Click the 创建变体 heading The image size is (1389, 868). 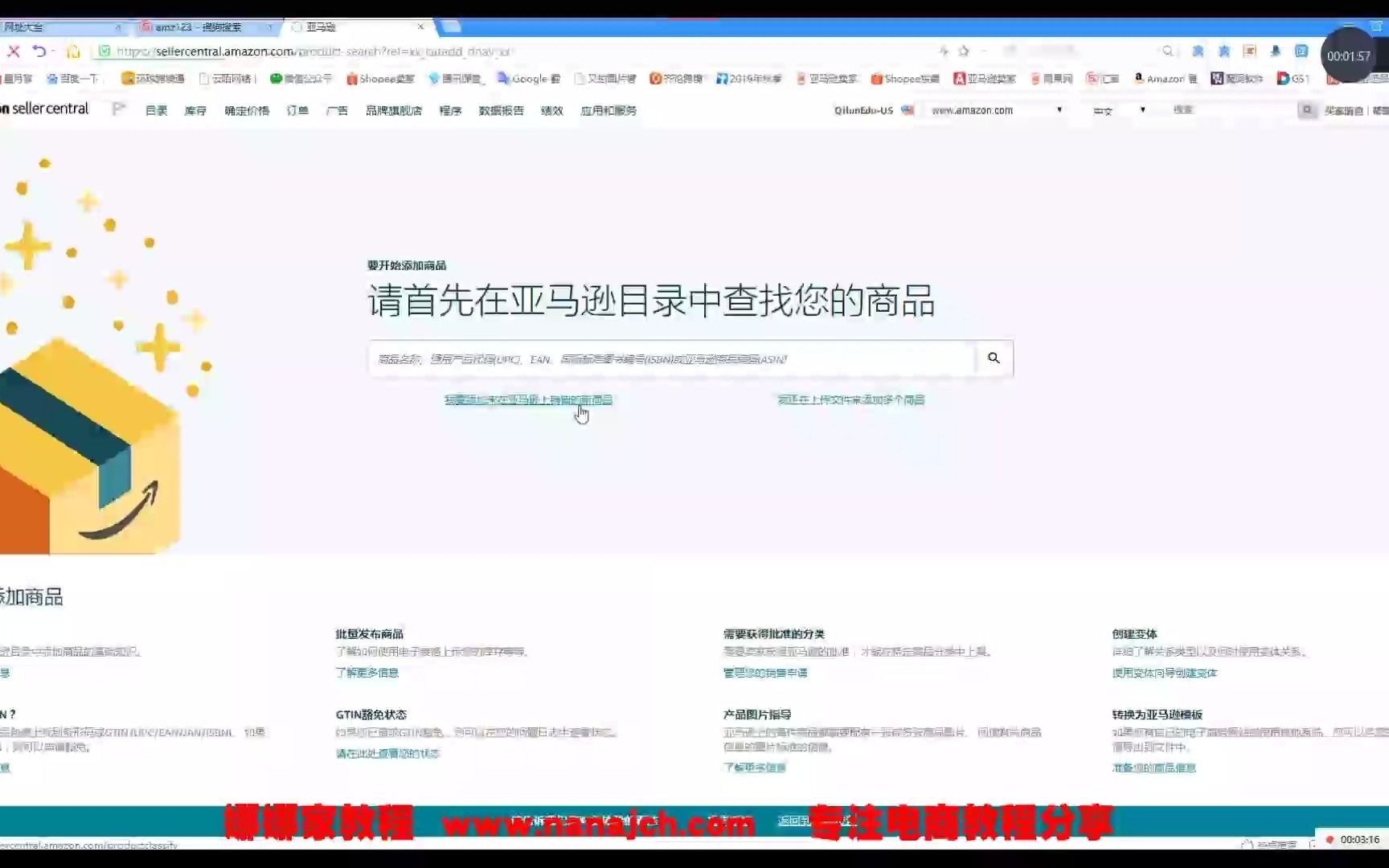click(1135, 634)
